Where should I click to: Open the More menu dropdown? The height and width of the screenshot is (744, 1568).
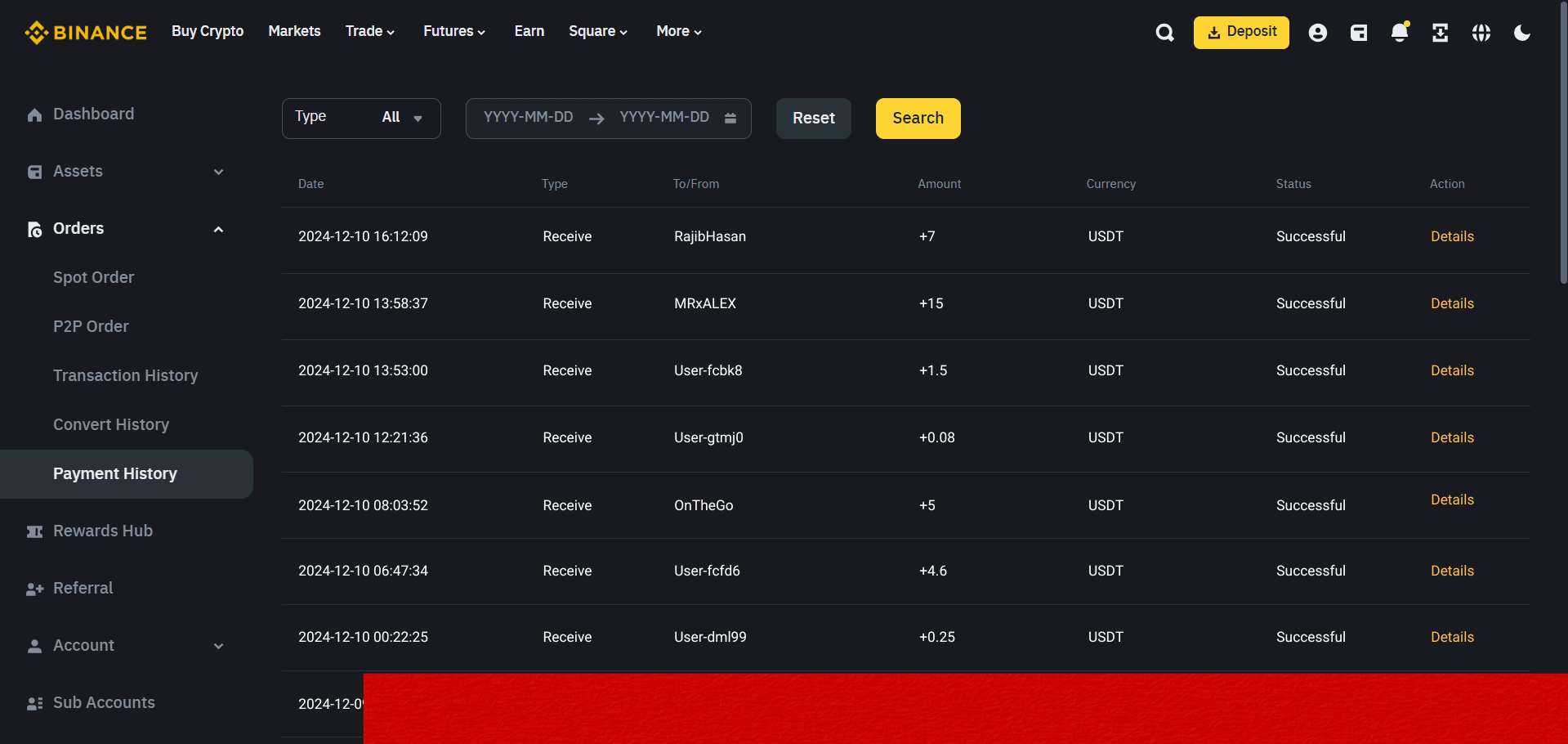(x=679, y=31)
